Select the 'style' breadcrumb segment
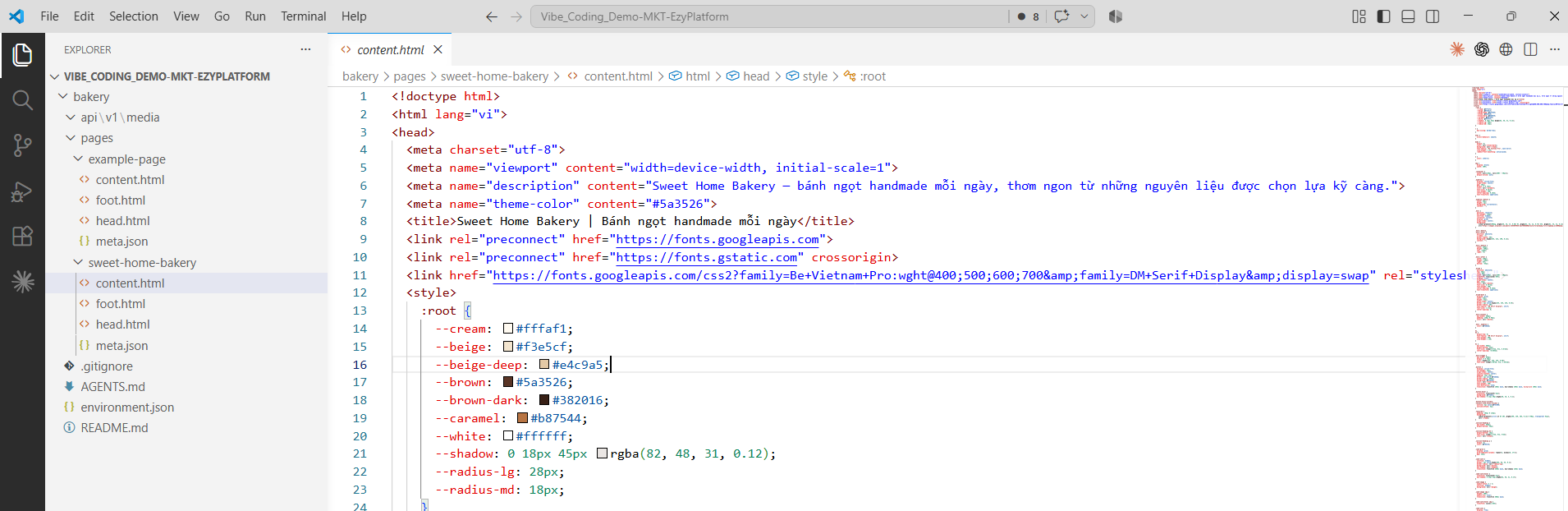 pyautogui.click(x=806, y=76)
